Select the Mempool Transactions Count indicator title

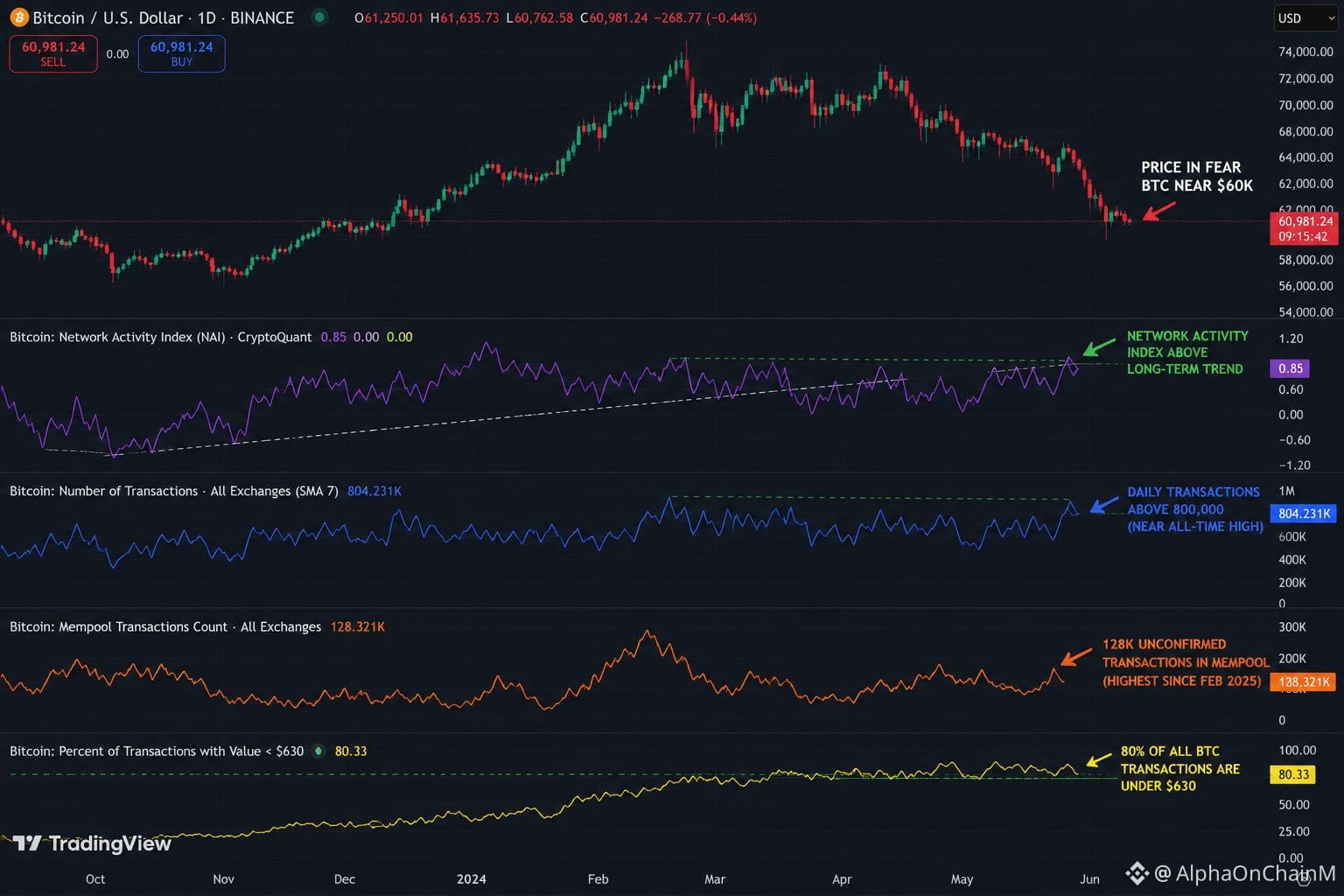(165, 626)
